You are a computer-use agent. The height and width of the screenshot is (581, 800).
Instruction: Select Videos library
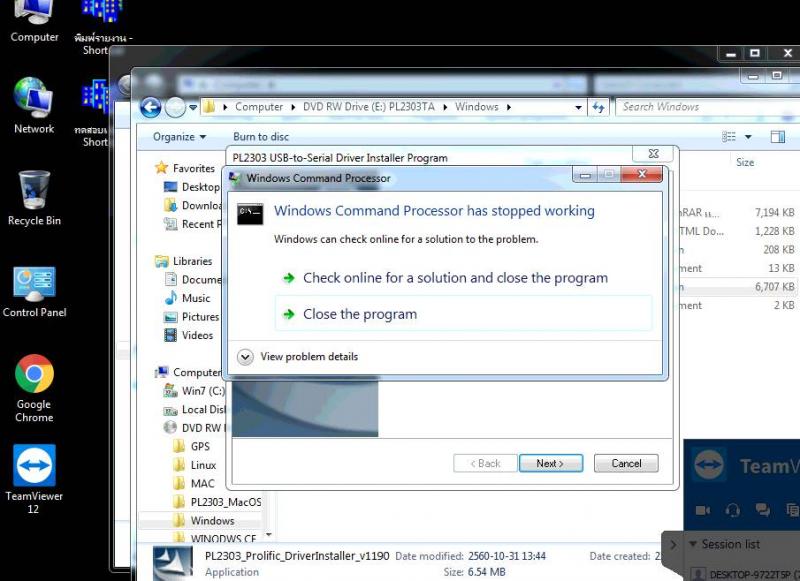tap(188, 335)
